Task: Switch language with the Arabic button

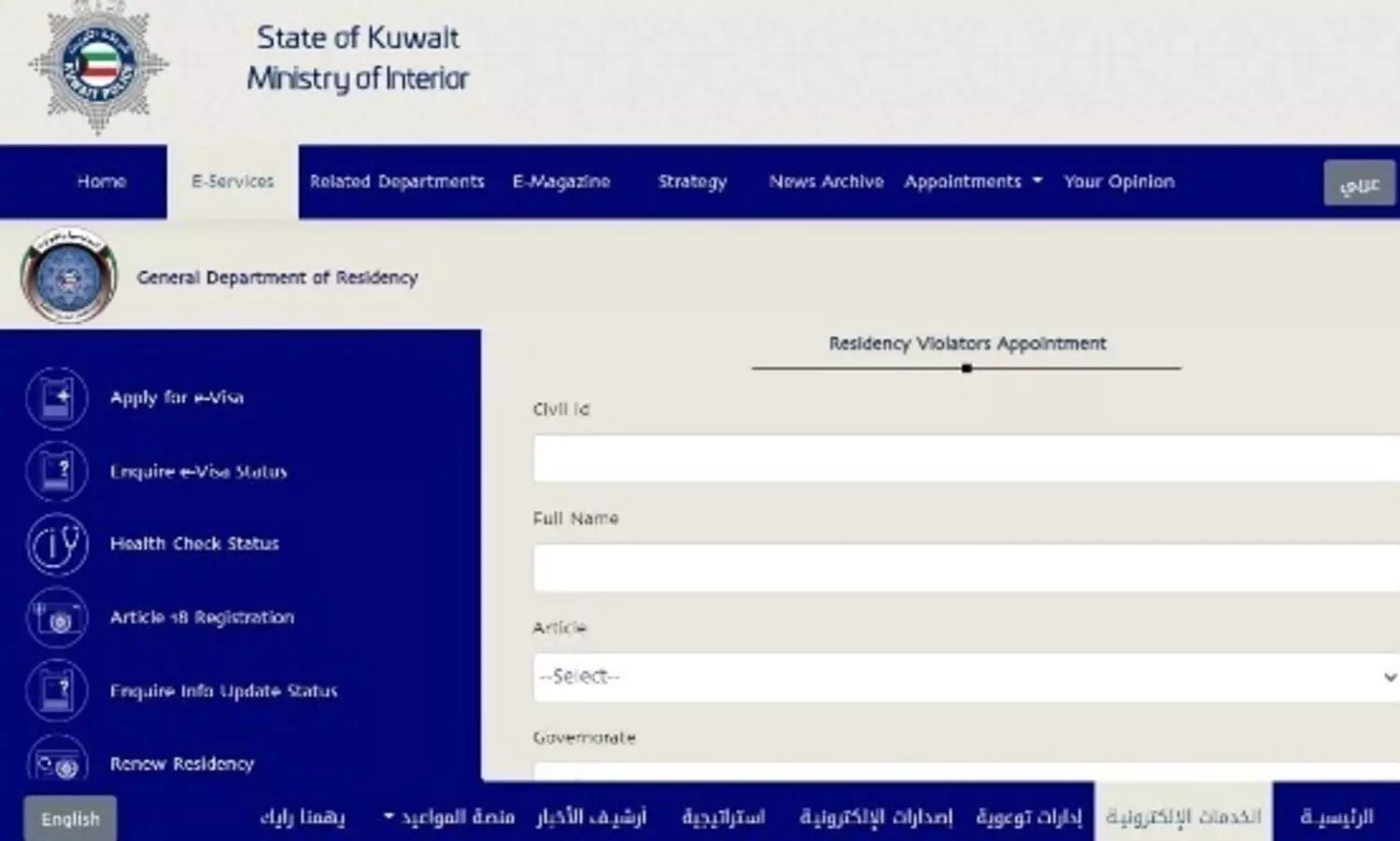Action: click(x=1359, y=183)
